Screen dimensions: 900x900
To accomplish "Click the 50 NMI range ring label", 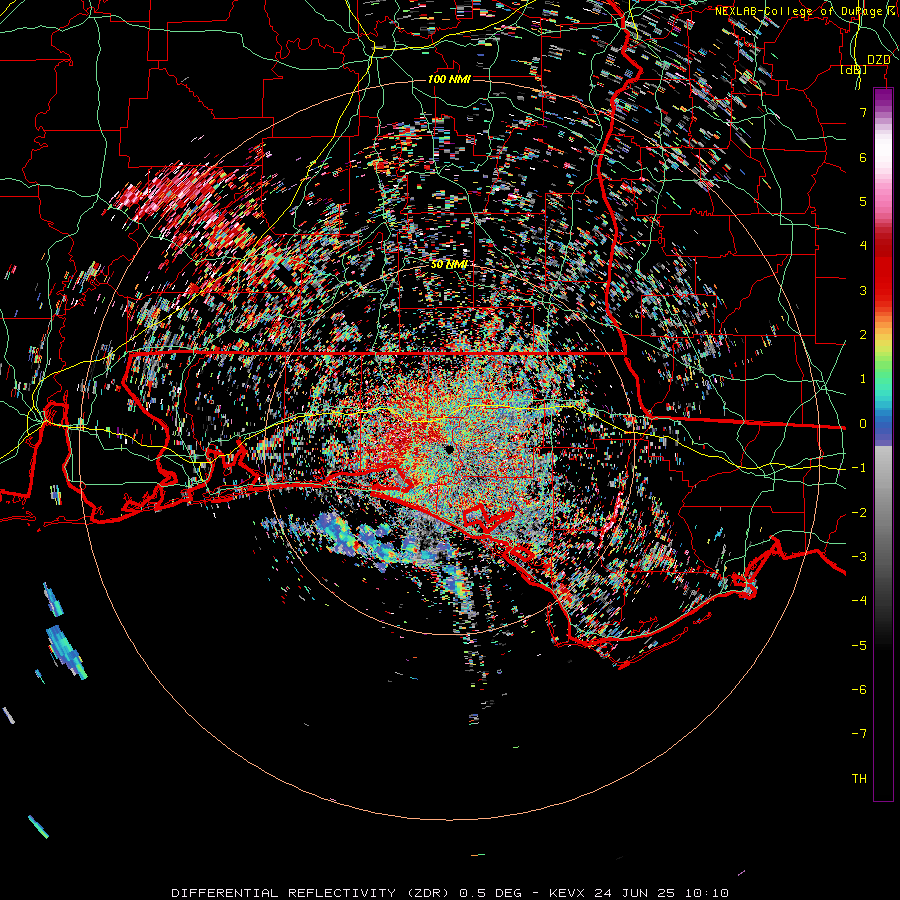I will [x=449, y=265].
